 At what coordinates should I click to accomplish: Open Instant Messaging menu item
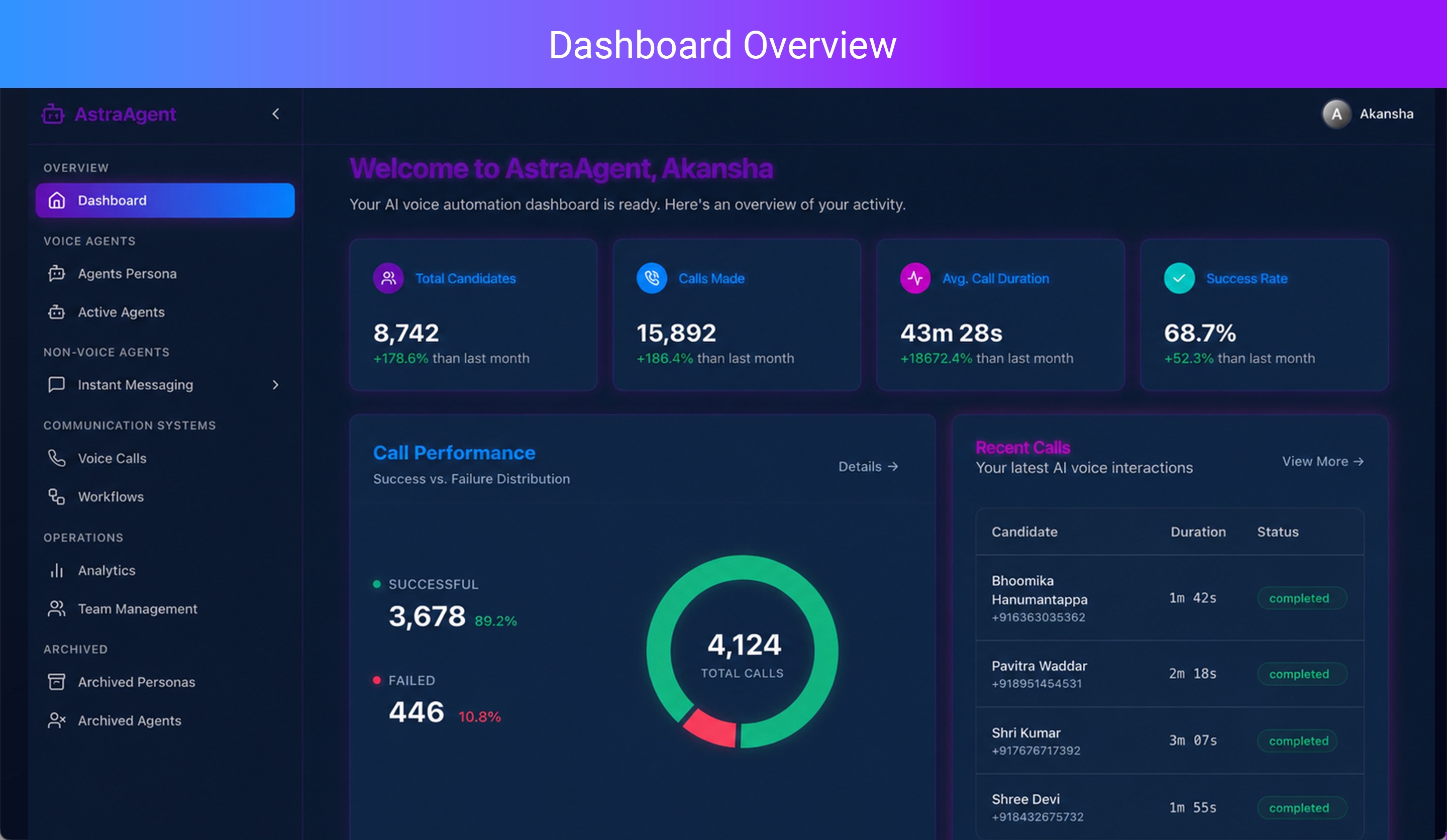click(x=136, y=385)
